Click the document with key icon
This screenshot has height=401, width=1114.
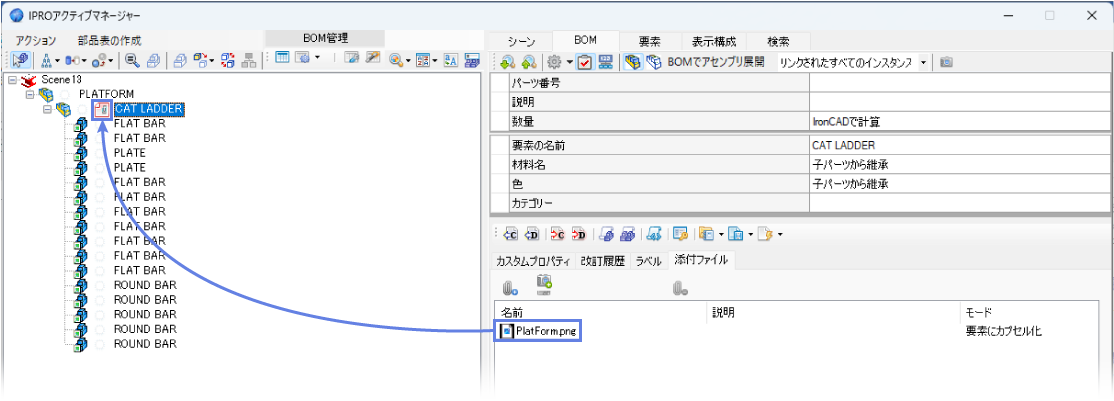coord(680,234)
